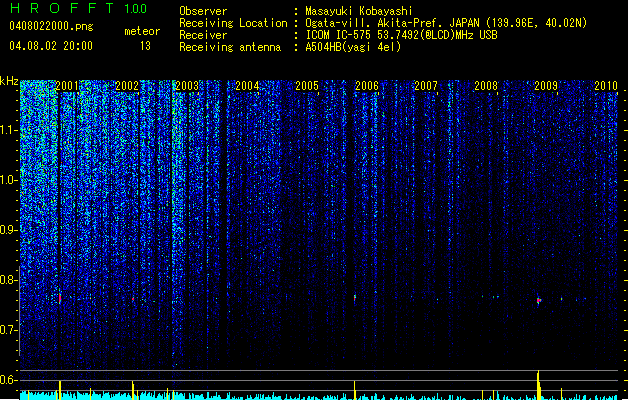Click the 2002 time marker
This screenshot has width=629, height=400.
(127, 86)
